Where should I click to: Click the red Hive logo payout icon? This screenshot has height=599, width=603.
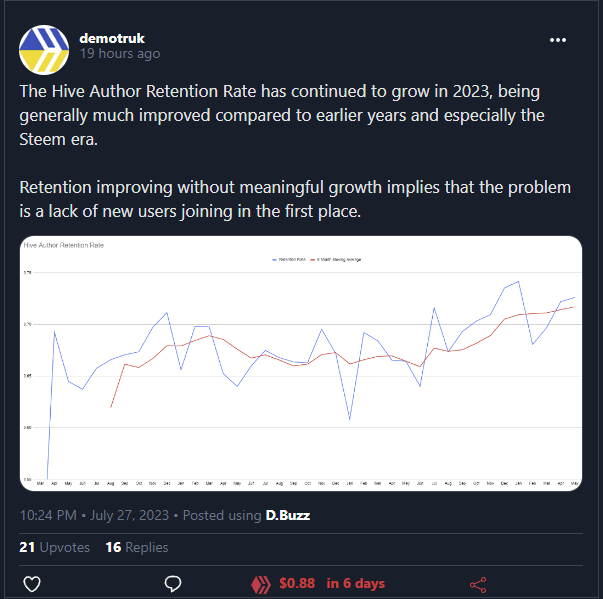coord(261,584)
